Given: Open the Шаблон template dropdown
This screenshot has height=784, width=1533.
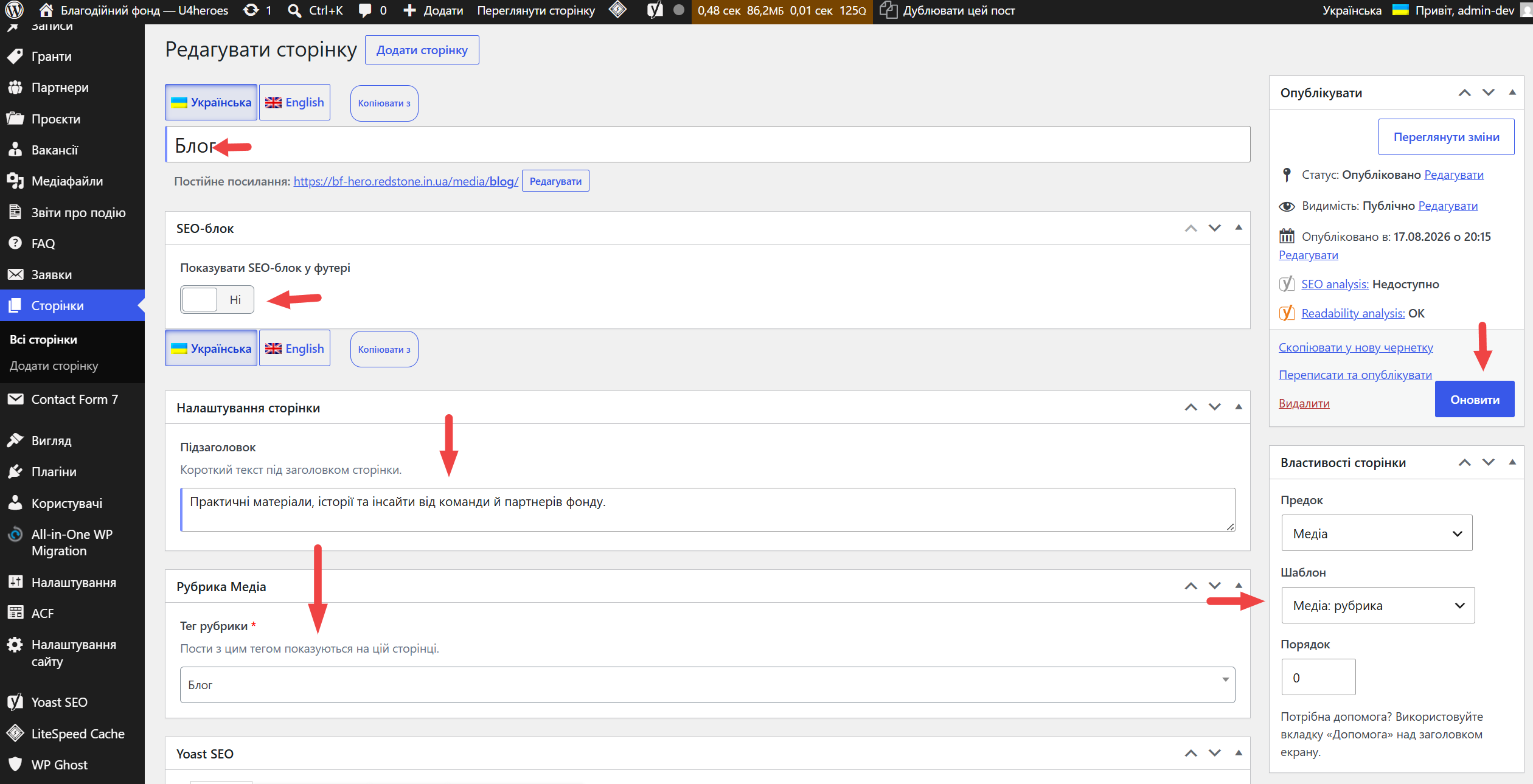Looking at the screenshot, I should [x=1378, y=605].
